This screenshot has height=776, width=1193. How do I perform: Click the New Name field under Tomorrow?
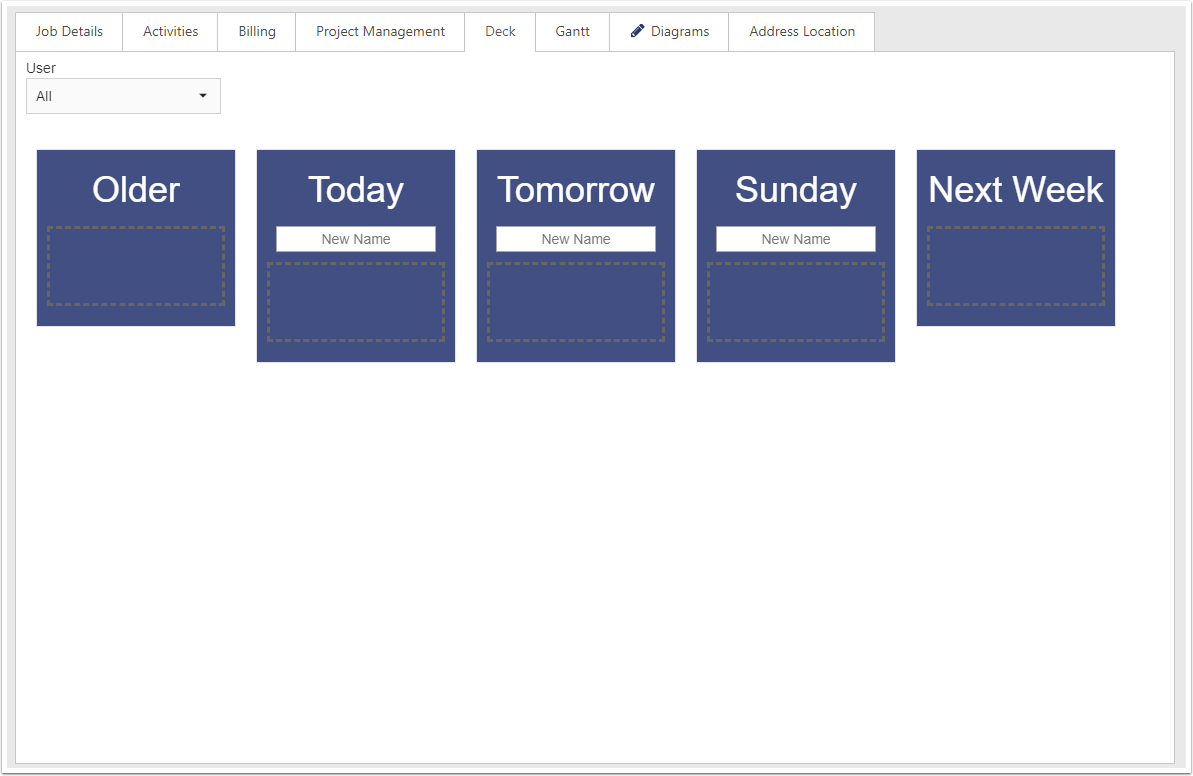(576, 239)
